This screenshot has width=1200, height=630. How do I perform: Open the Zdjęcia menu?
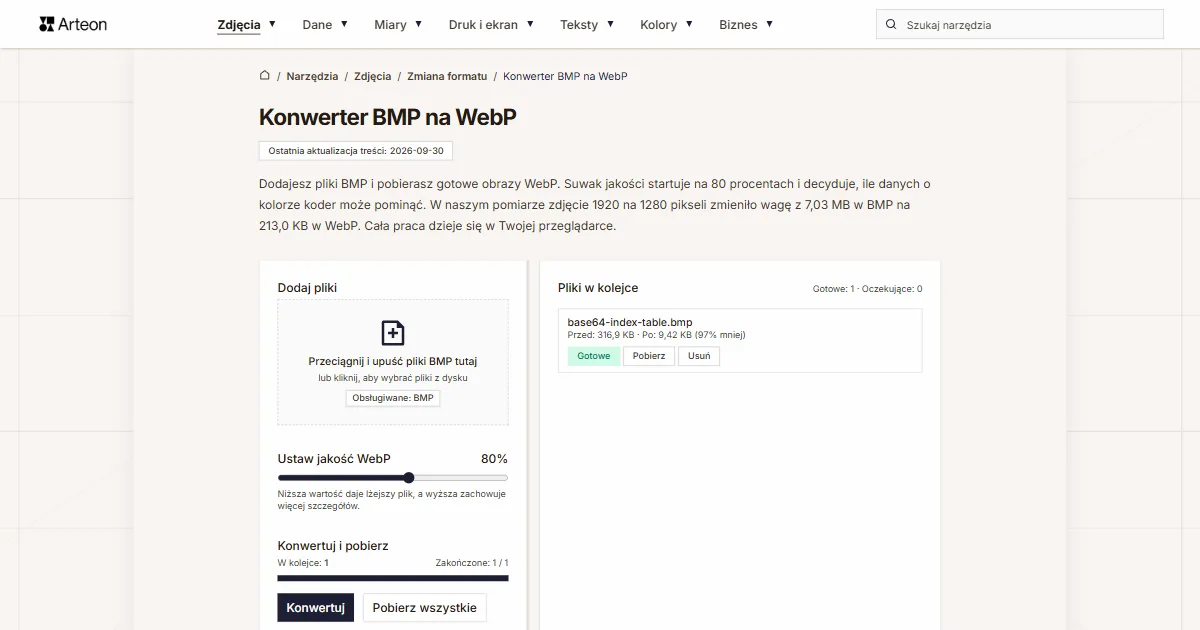tap(239, 25)
